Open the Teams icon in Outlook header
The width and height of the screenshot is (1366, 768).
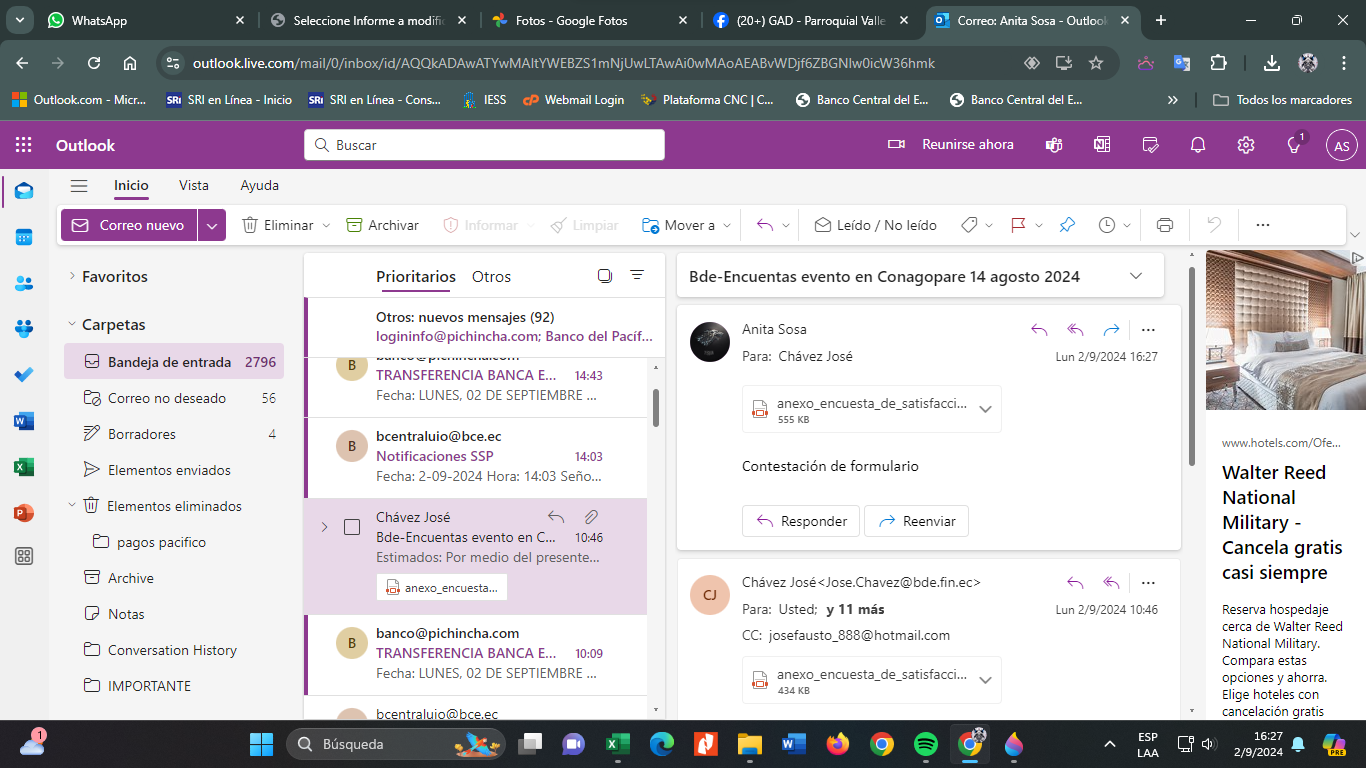(x=1053, y=145)
